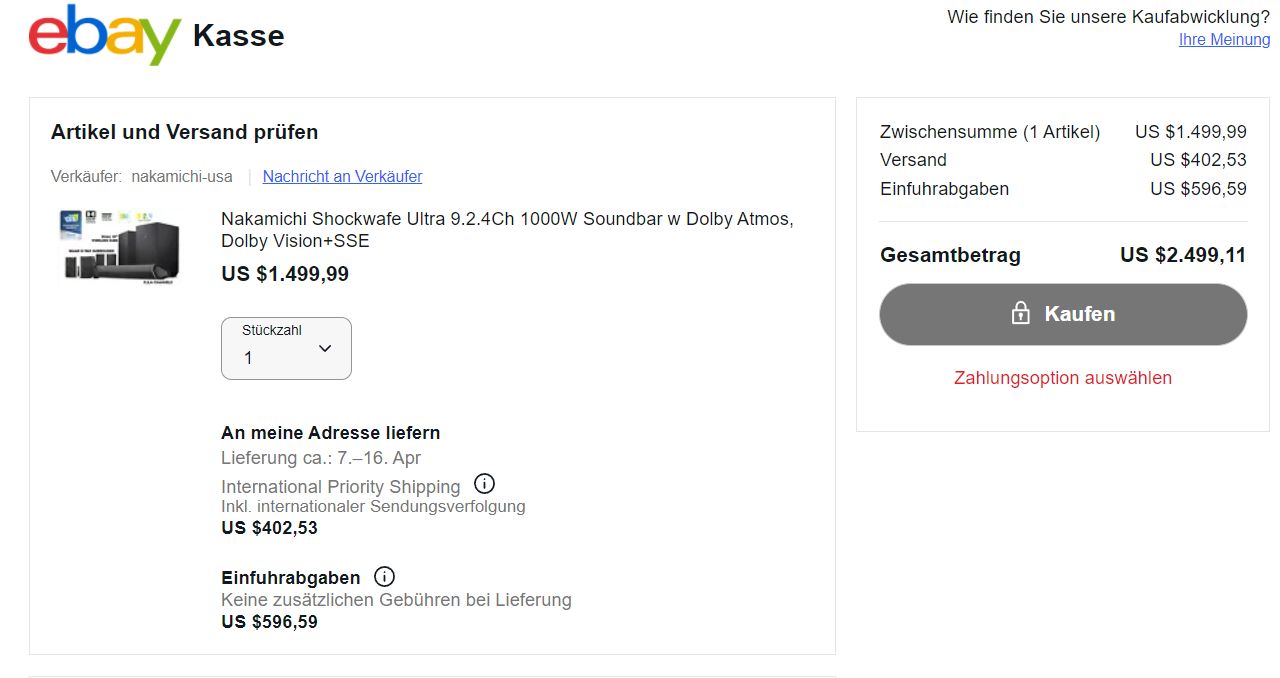Click info icon next to Einfuhrabgaben heading
This screenshot has height=678, width=1280.
384,577
